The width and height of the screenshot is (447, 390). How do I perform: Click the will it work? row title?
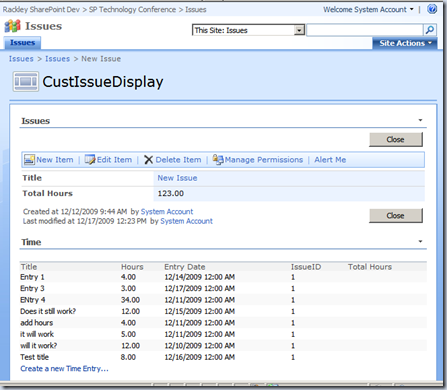[x=38, y=346]
